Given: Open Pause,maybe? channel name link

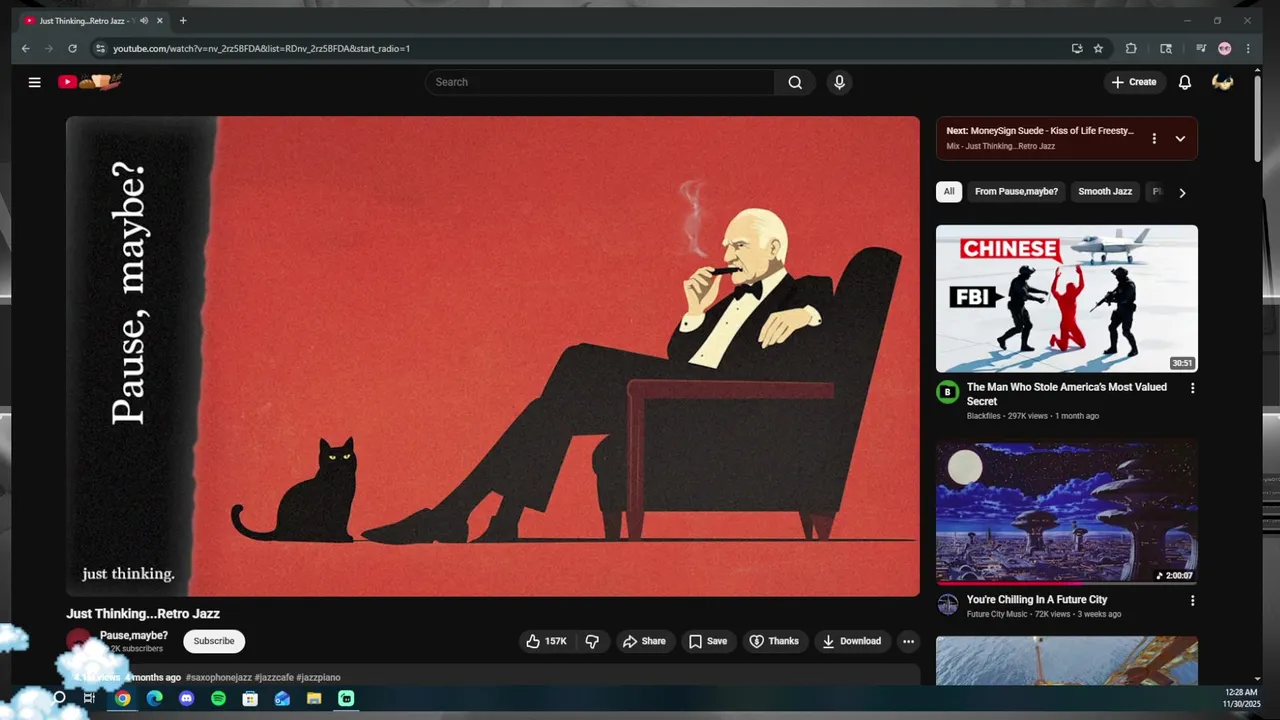Looking at the screenshot, I should [x=134, y=636].
